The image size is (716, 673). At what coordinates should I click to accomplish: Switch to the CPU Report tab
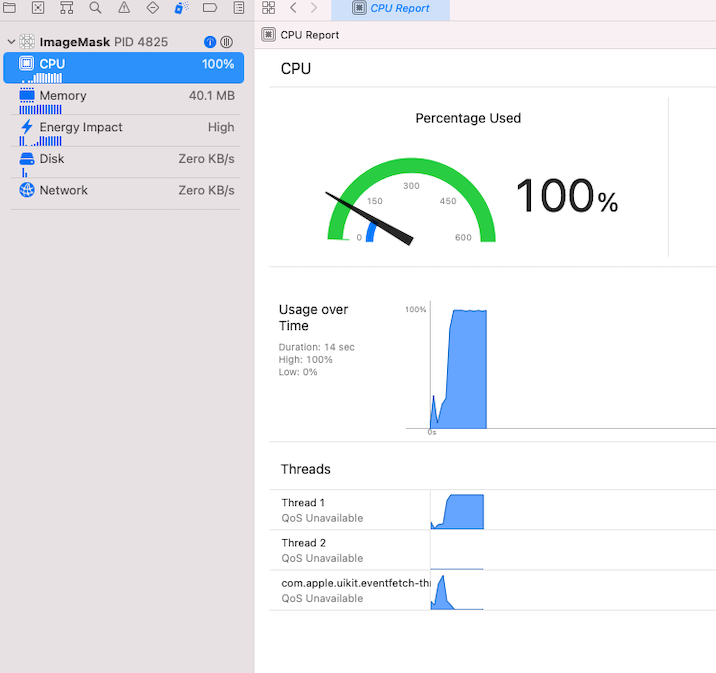(390, 8)
